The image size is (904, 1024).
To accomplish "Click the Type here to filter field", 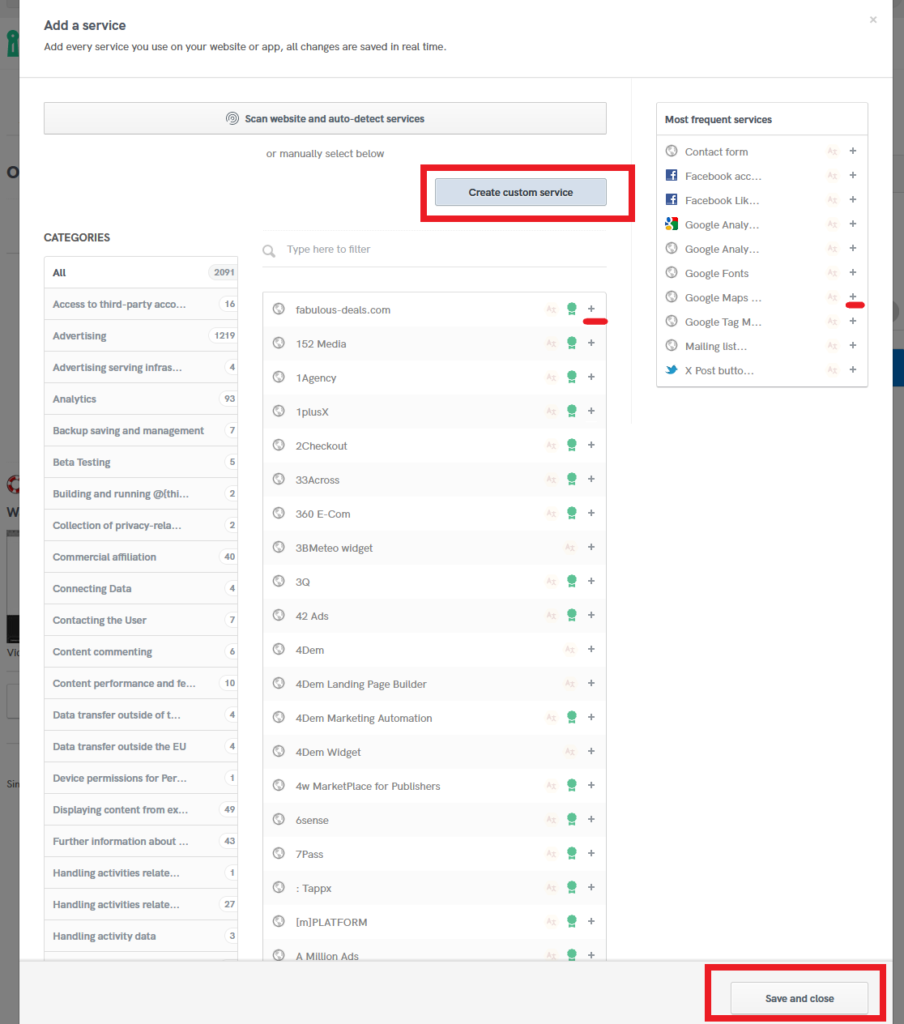I will [440, 249].
